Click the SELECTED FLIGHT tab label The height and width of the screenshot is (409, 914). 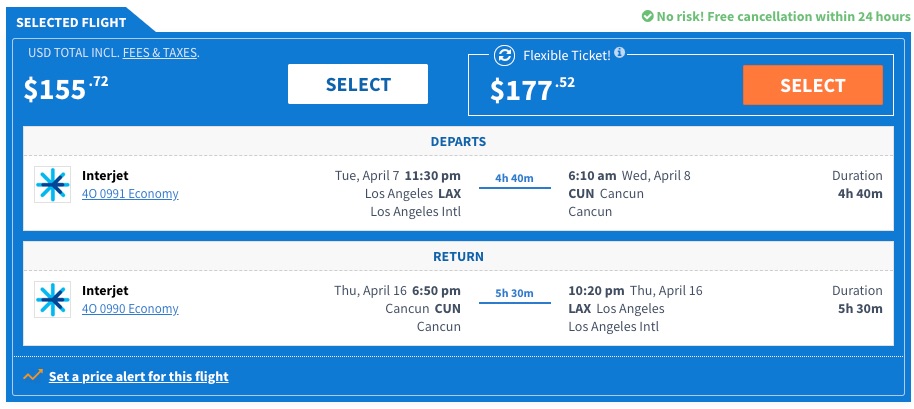[x=71, y=21]
